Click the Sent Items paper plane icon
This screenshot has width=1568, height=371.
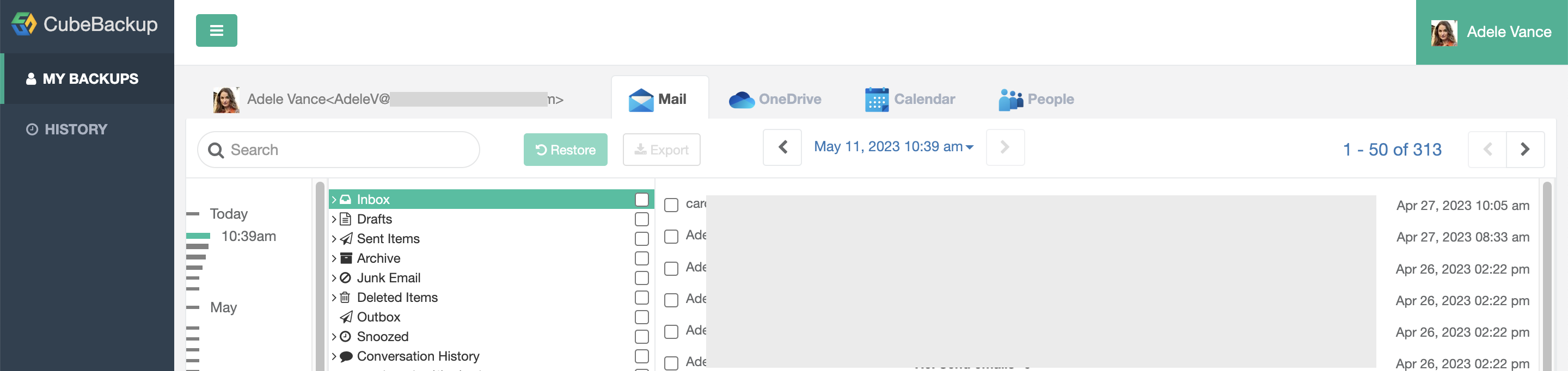pyautogui.click(x=346, y=238)
